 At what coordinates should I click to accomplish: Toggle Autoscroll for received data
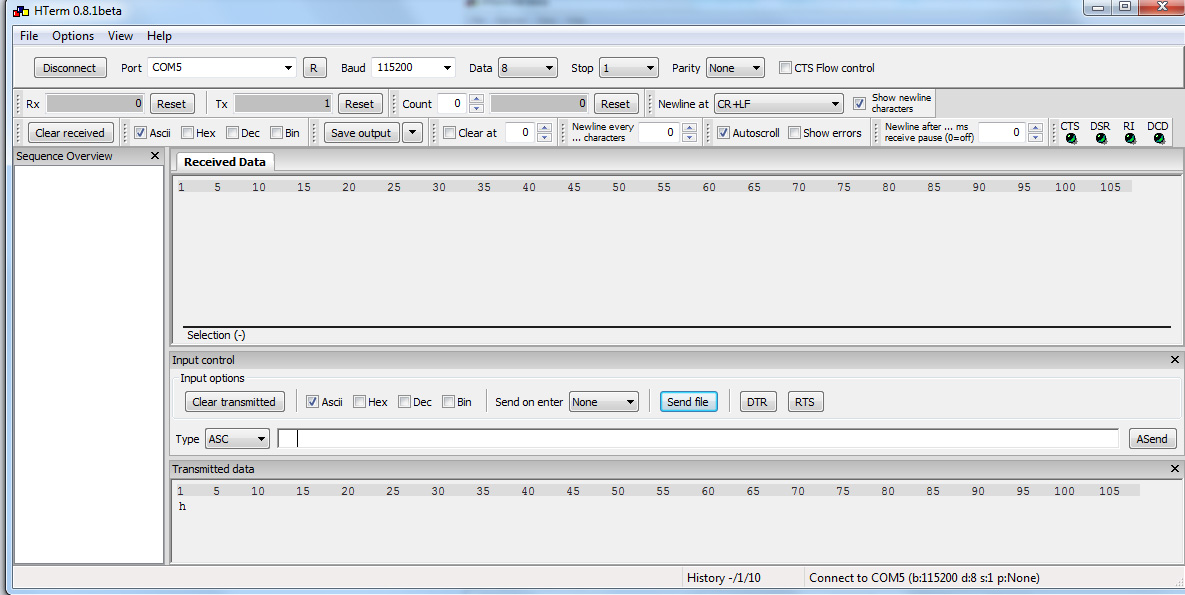(x=724, y=133)
